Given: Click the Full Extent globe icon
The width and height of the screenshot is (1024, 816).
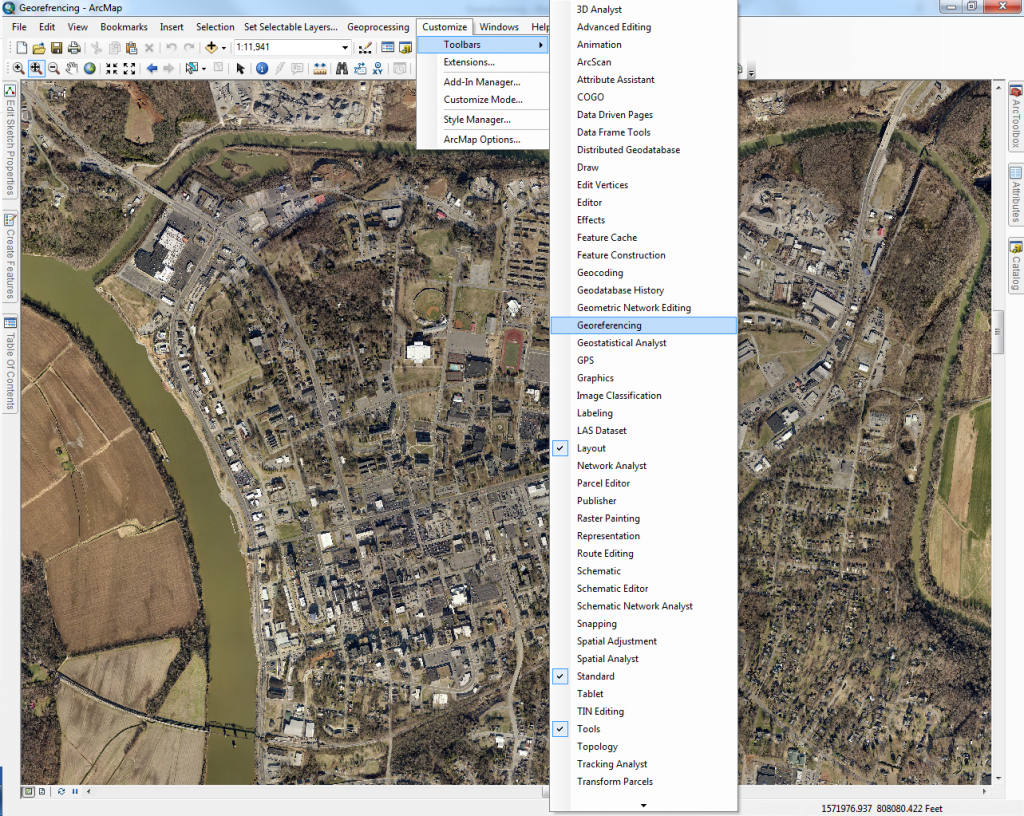Looking at the screenshot, I should point(88,70).
